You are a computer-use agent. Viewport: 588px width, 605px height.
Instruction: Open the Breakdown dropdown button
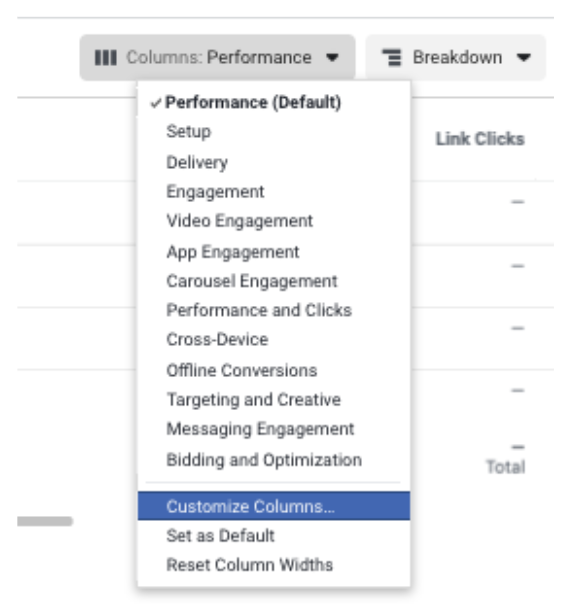(456, 57)
